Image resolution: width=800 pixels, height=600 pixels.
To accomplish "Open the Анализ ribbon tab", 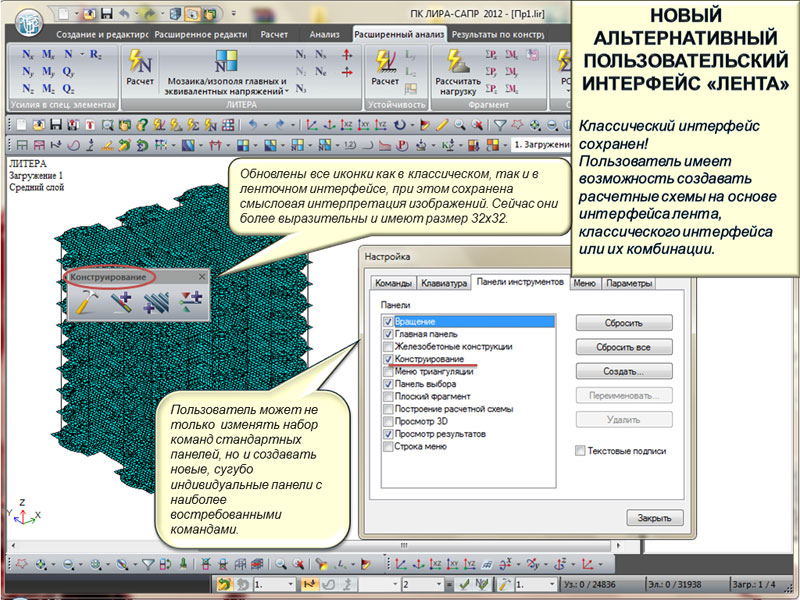I will click(x=325, y=34).
